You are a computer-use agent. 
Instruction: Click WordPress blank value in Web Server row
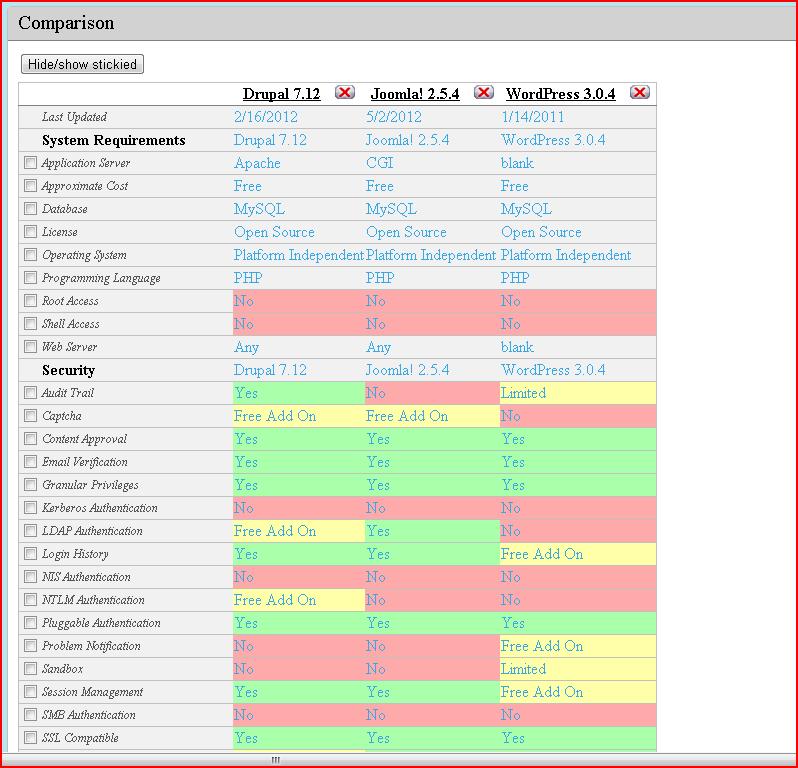pyautogui.click(x=517, y=347)
